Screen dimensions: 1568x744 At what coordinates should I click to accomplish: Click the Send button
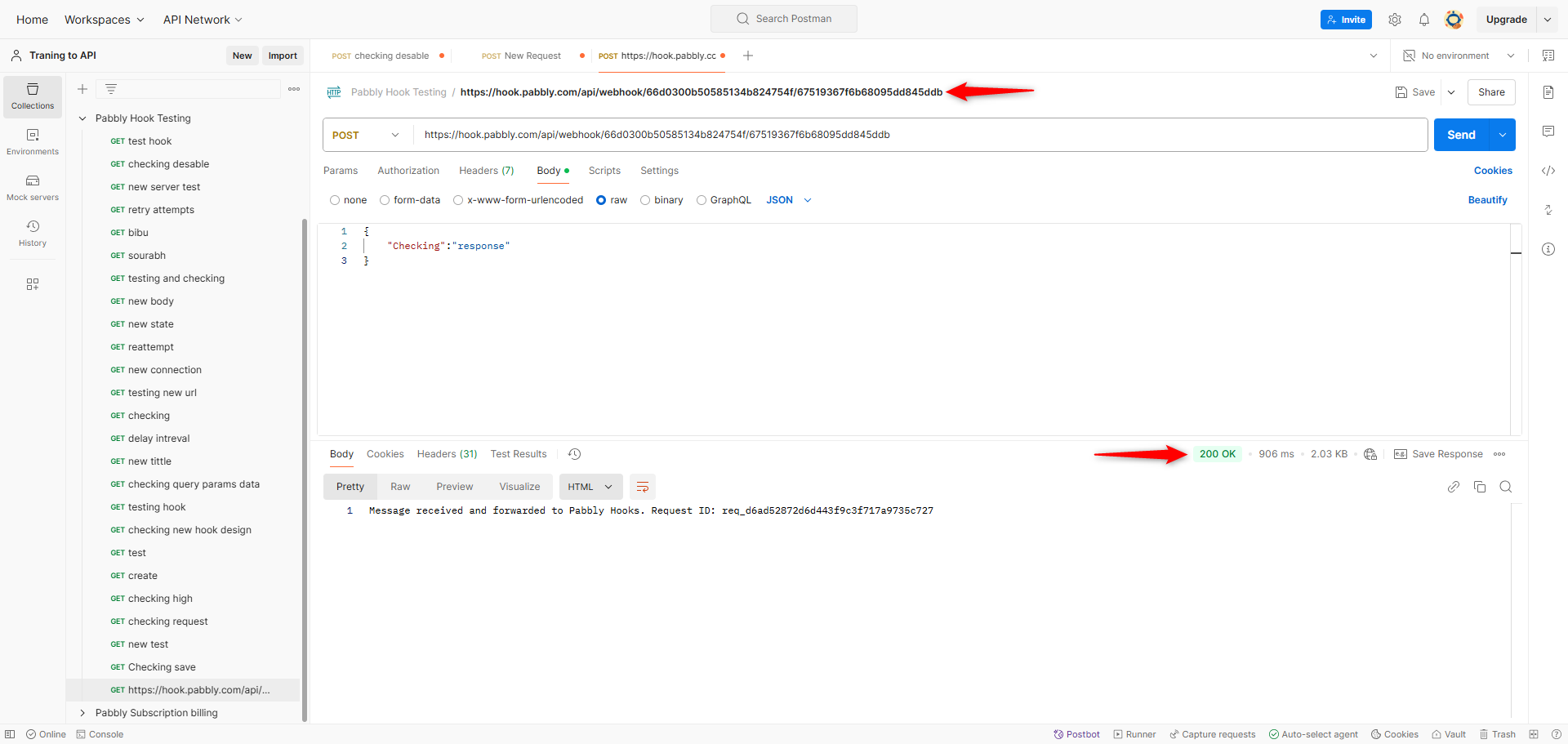click(1462, 135)
